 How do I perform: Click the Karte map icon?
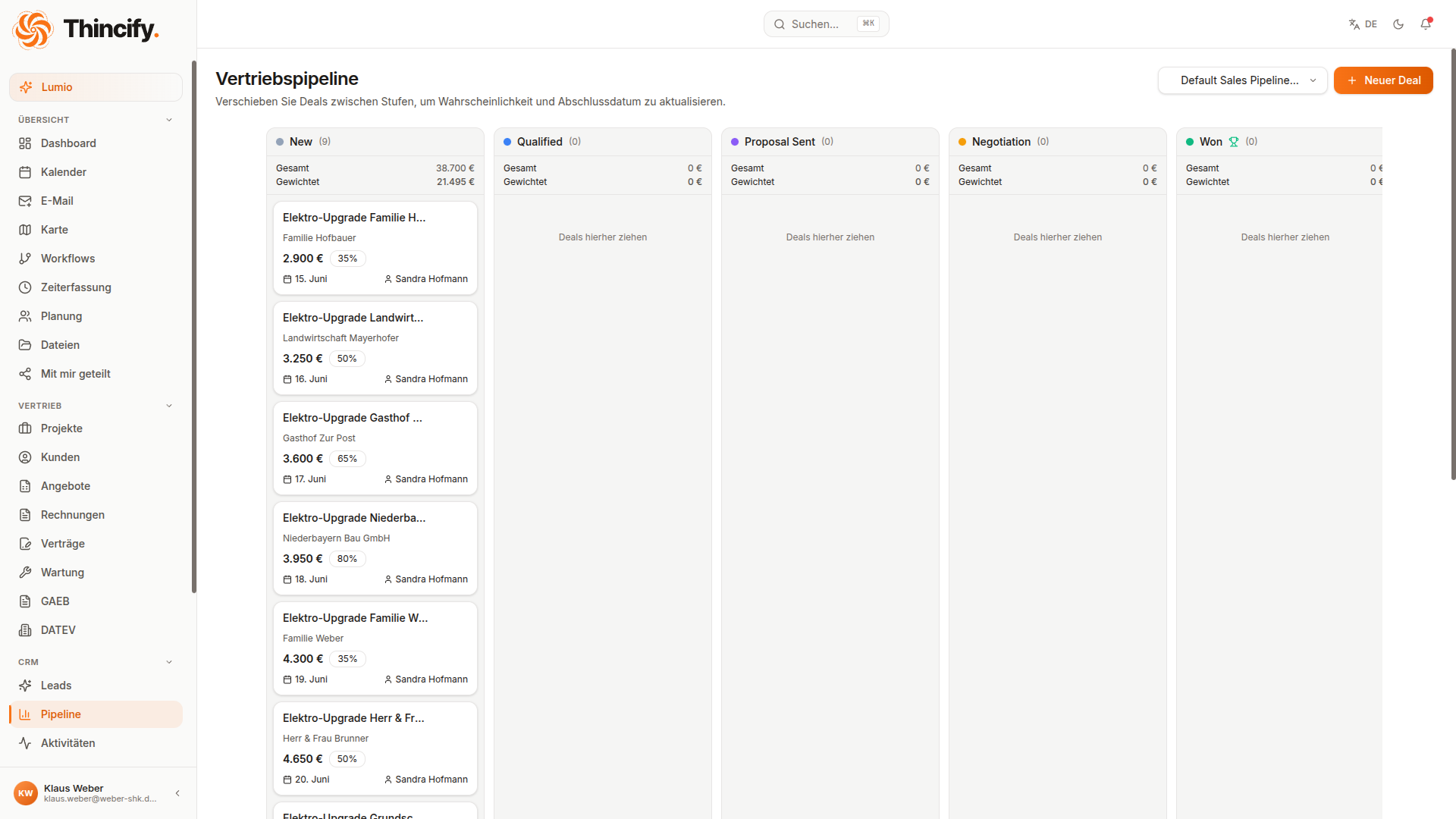pos(25,230)
